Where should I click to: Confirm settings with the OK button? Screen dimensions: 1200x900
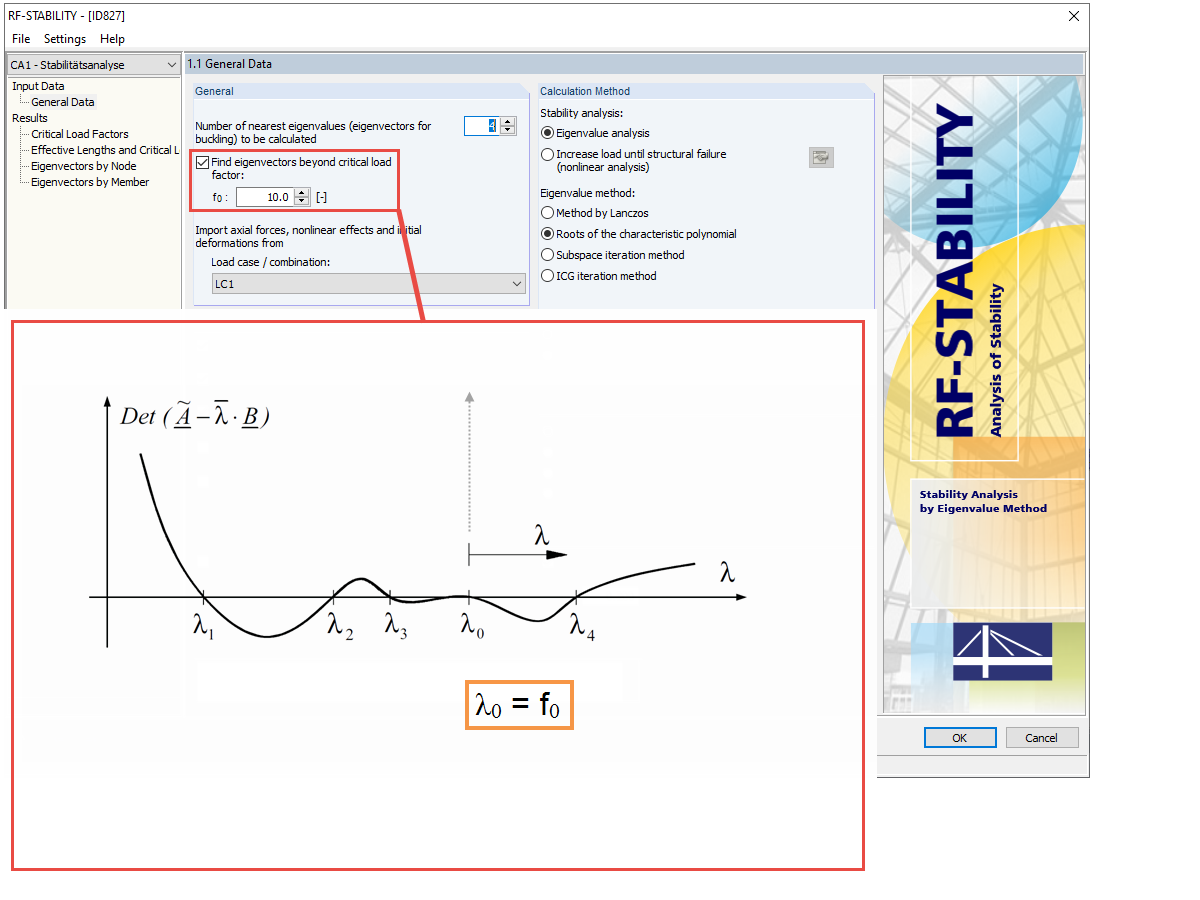click(x=959, y=737)
